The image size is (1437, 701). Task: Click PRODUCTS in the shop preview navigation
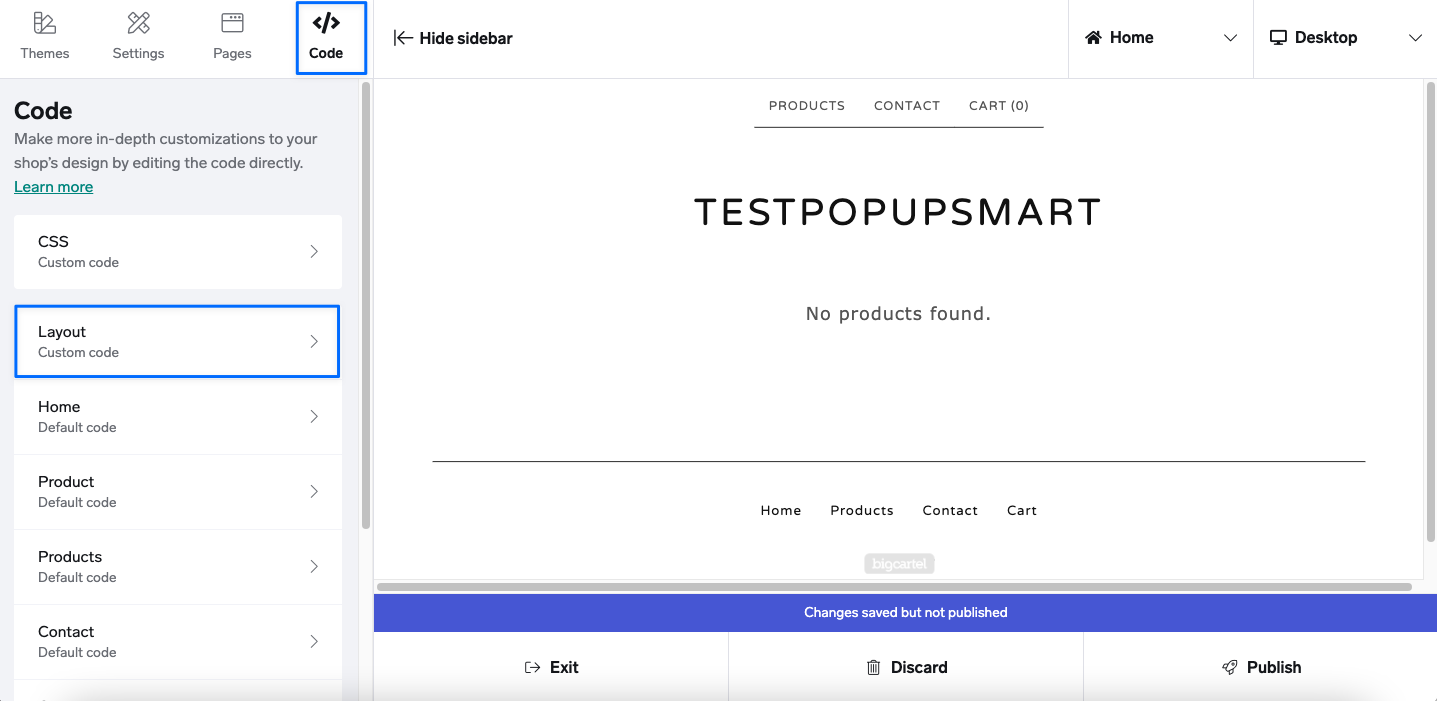807,105
